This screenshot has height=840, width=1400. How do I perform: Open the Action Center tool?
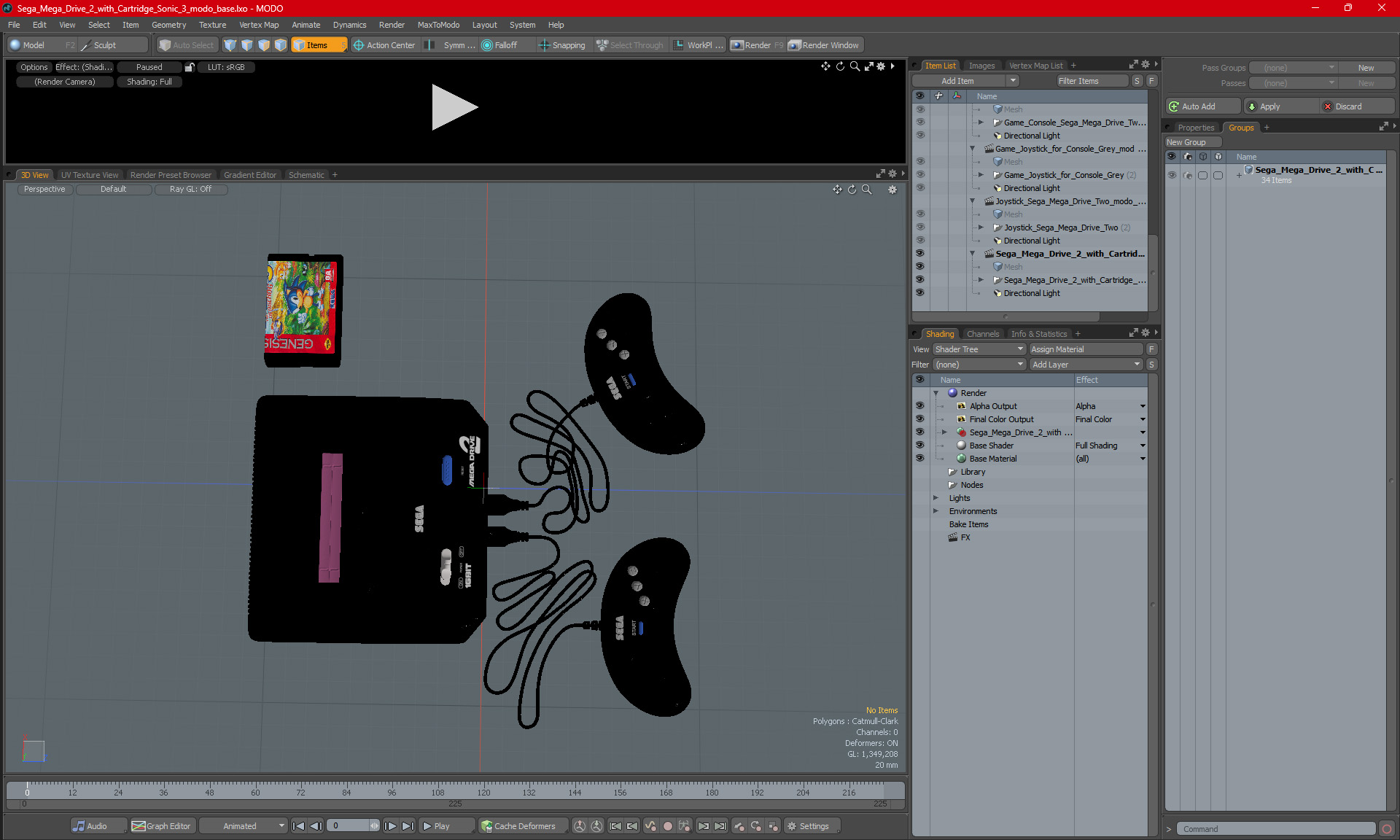384,45
